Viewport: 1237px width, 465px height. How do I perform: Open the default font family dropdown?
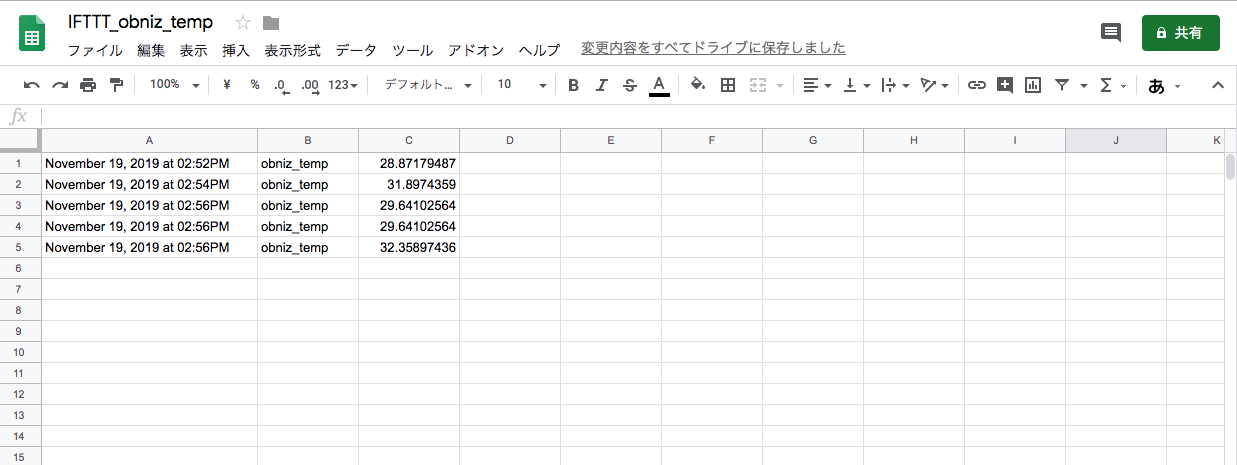(x=428, y=85)
